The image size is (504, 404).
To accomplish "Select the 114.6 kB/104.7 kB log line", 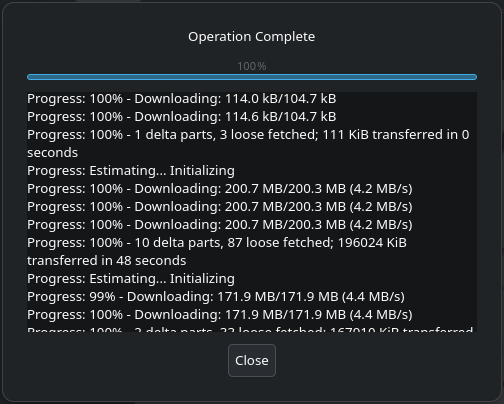I will pyautogui.click(x=182, y=117).
